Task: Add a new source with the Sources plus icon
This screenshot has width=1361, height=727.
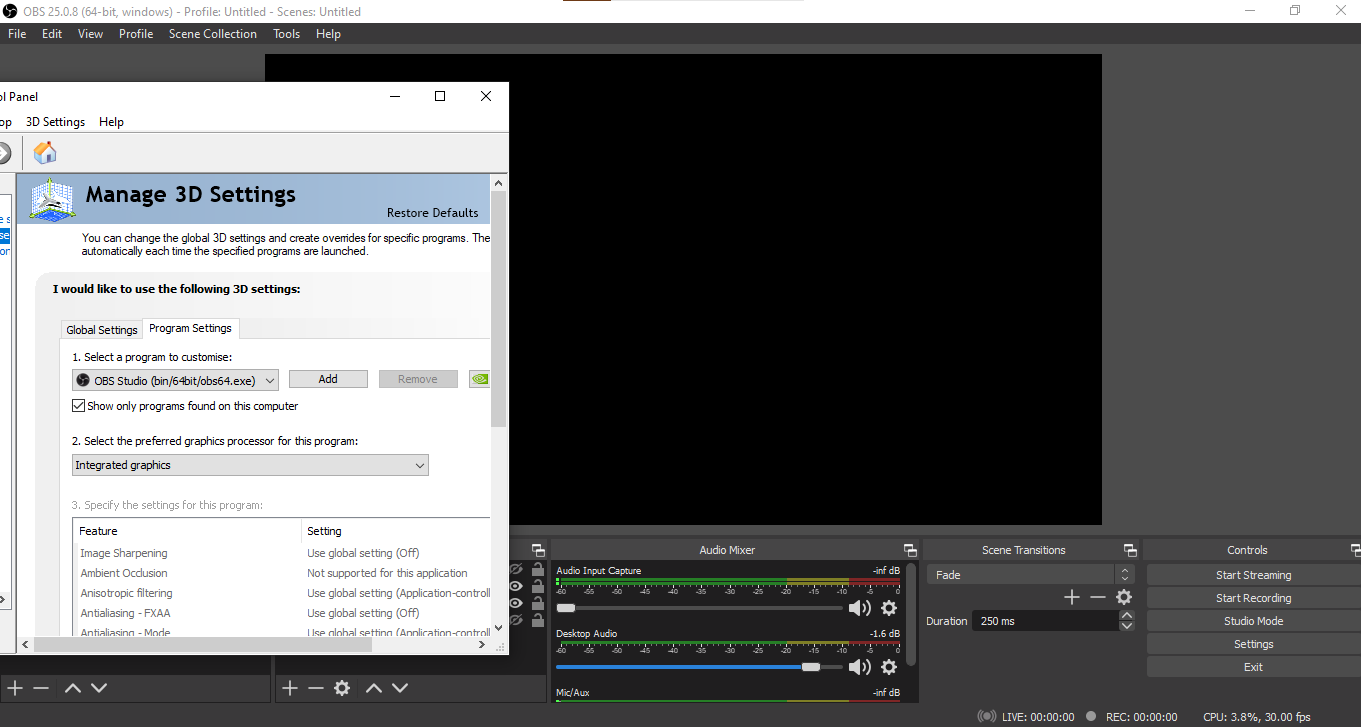Action: (x=290, y=688)
